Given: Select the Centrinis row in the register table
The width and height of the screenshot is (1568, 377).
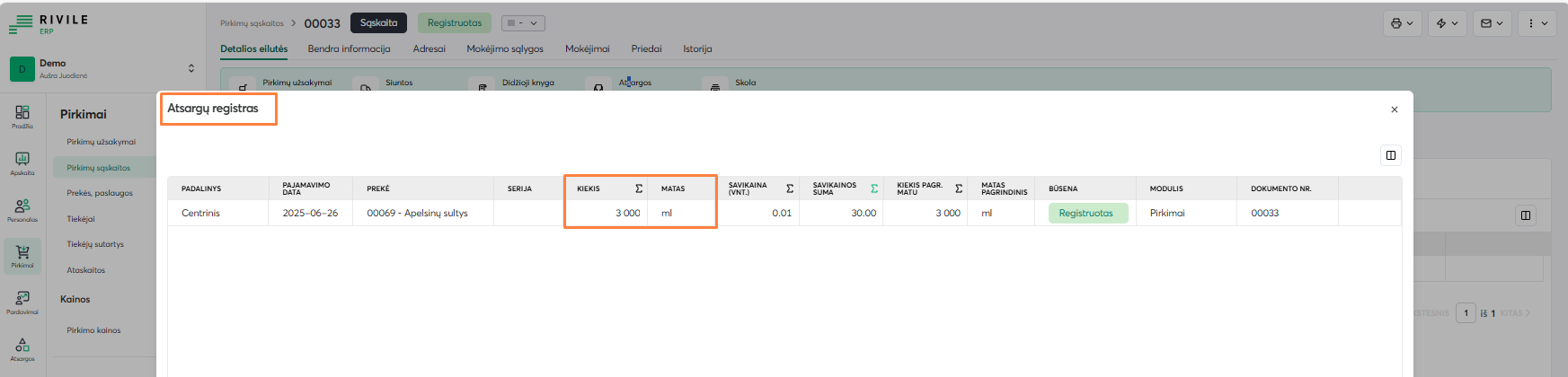Looking at the screenshot, I should [200, 213].
